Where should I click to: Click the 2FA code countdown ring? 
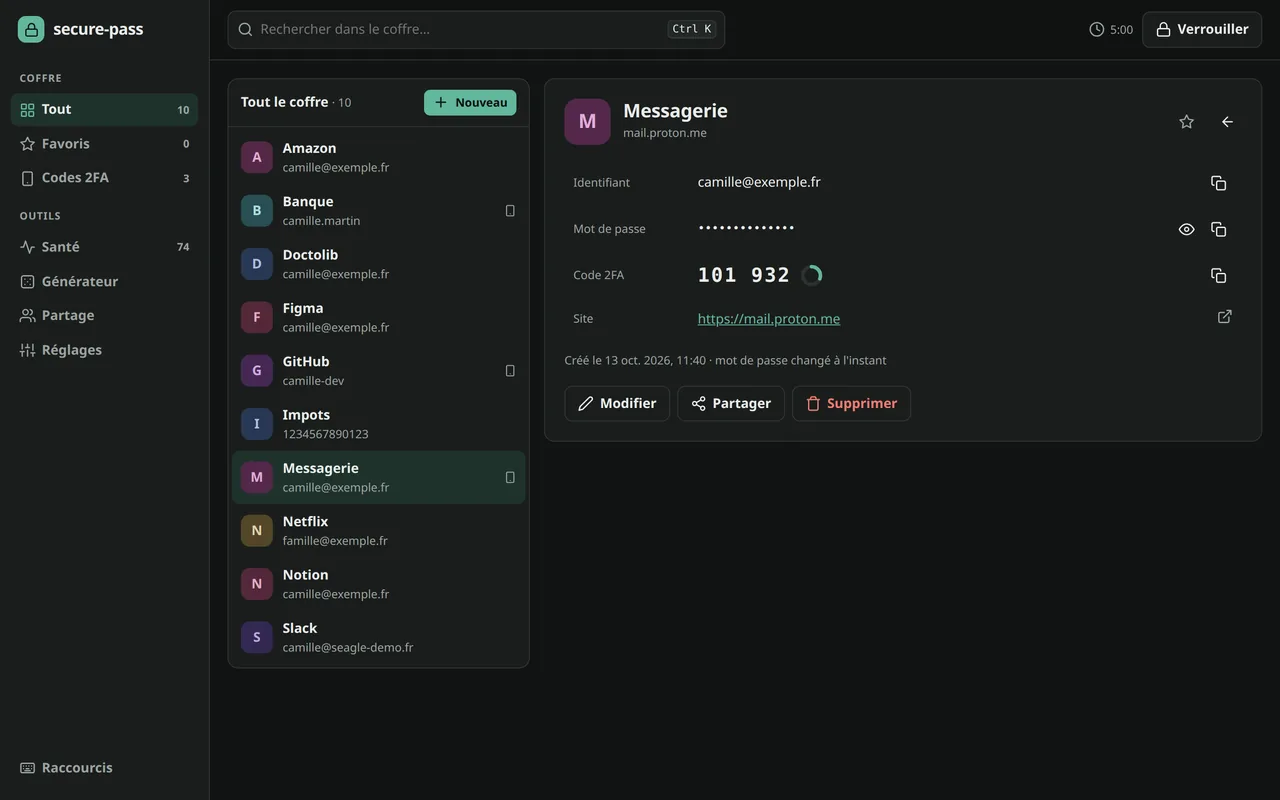coord(812,275)
